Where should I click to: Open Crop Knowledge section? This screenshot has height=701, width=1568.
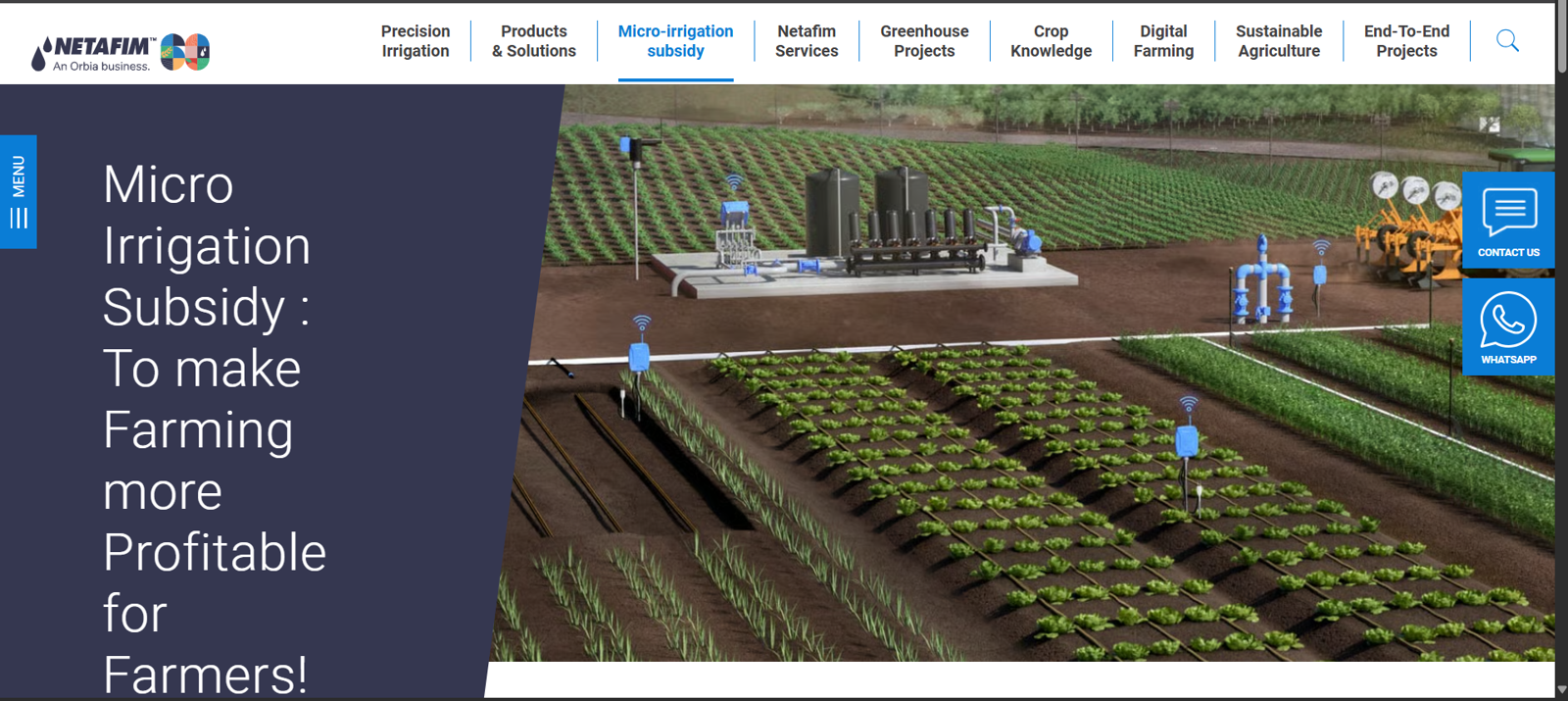1051,41
